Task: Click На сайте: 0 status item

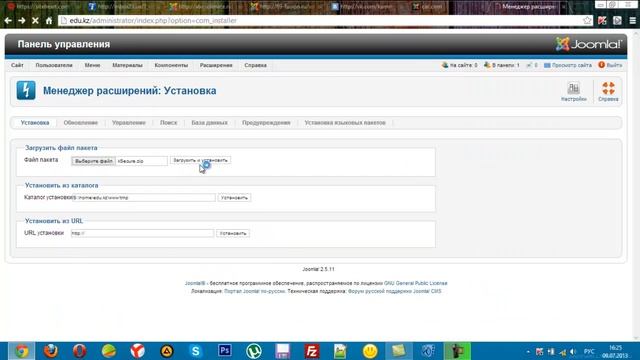Action: coord(459,65)
